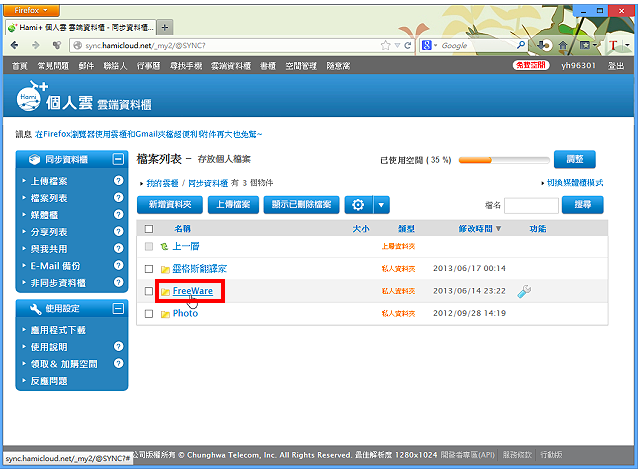Image resolution: width=642 pixels, height=474 pixels.
Task: Click the help icon beside 檔案列表 in the sidebar
Action: 118,198
